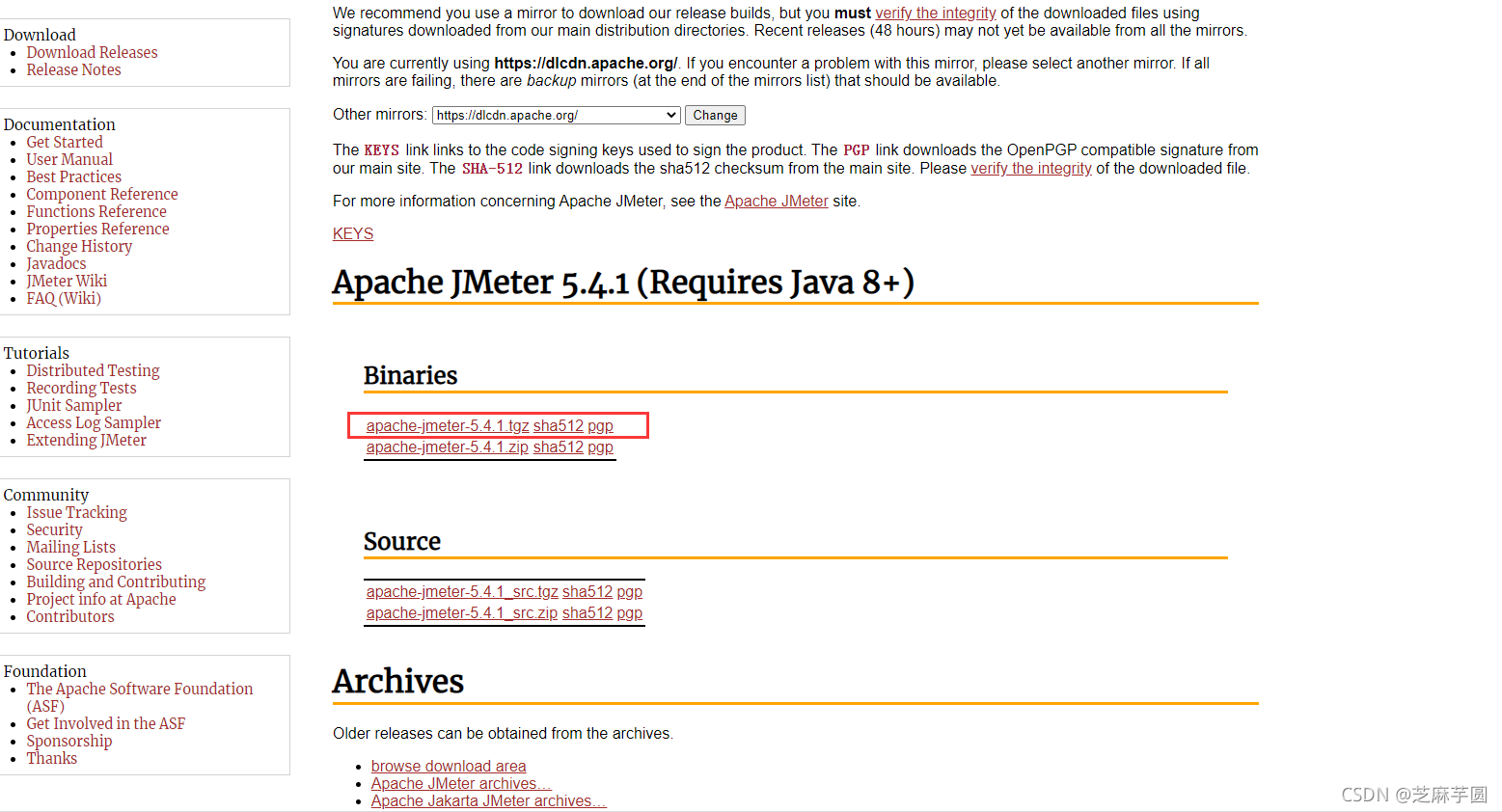
Task: Open the Thanks link
Action: [x=51, y=758]
